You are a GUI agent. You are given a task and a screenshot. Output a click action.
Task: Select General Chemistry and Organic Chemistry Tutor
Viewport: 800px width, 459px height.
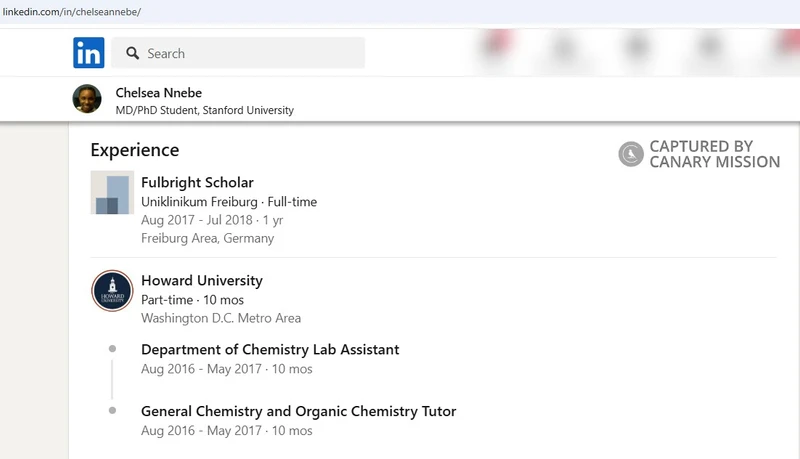coord(298,411)
